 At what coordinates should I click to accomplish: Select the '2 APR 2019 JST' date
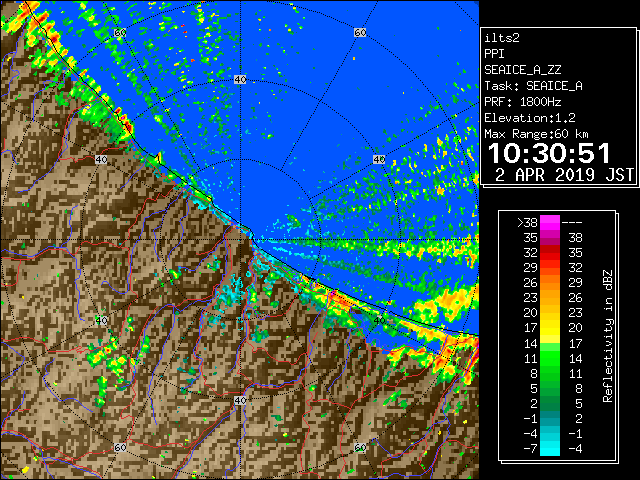pos(564,175)
